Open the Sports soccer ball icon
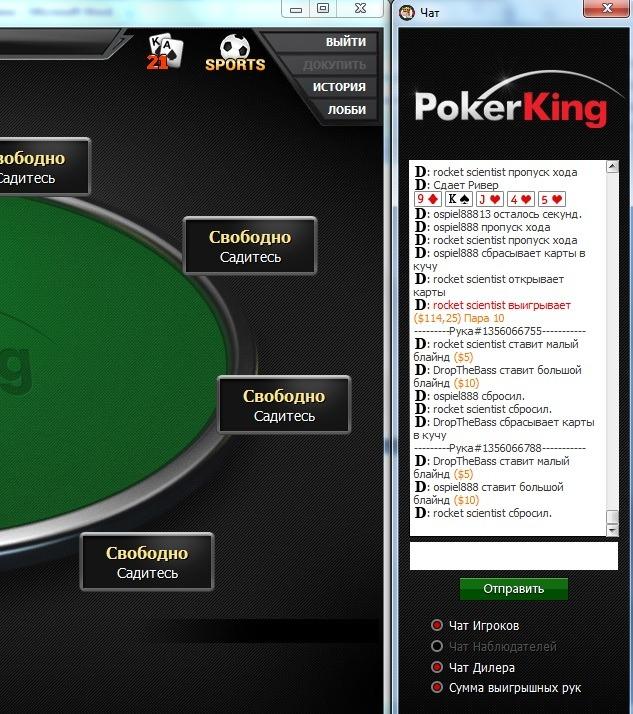Image resolution: width=633 pixels, height=714 pixels. pos(235,53)
